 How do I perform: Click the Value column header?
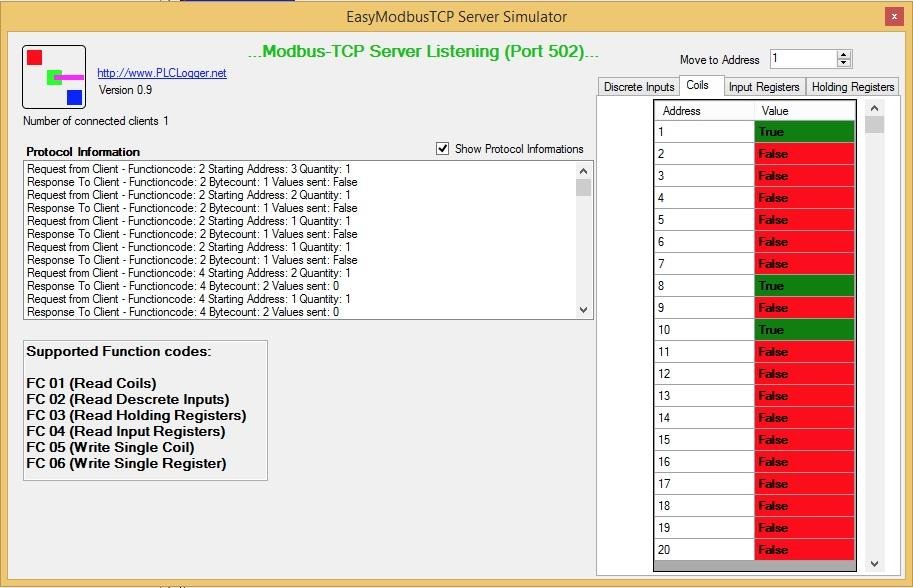(x=804, y=111)
